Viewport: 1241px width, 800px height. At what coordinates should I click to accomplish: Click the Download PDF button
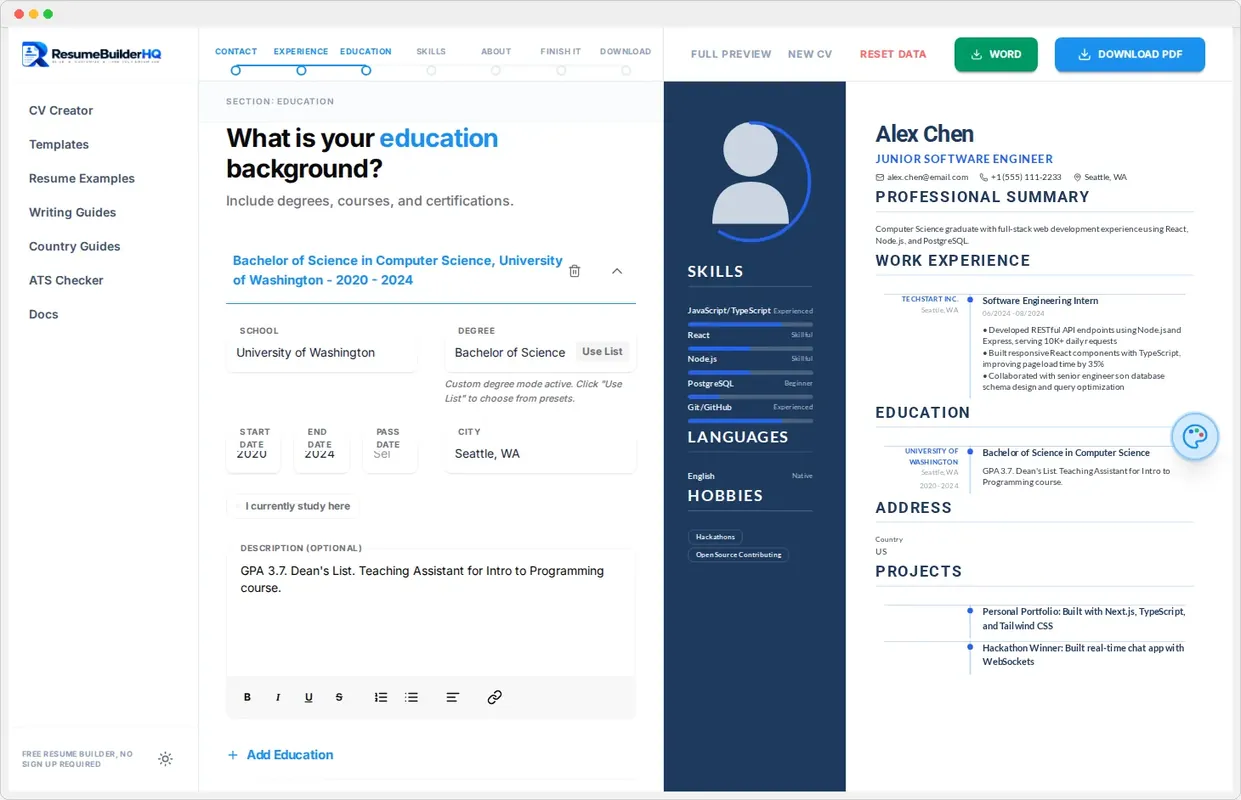tap(1130, 54)
